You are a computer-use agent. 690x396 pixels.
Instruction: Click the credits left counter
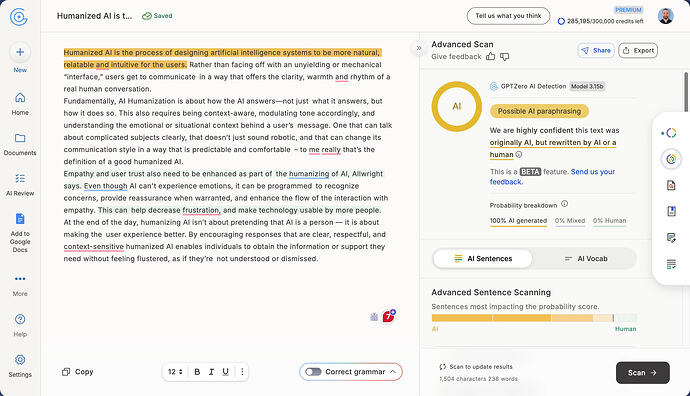tap(600, 21)
